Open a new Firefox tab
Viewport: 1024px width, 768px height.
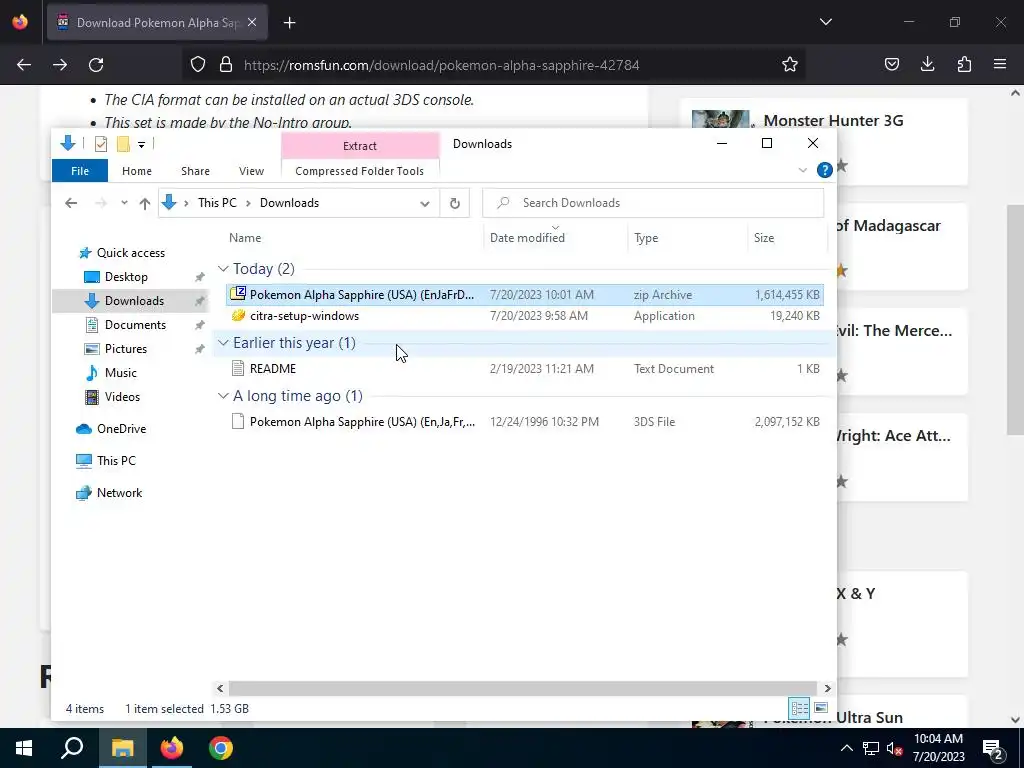click(289, 23)
